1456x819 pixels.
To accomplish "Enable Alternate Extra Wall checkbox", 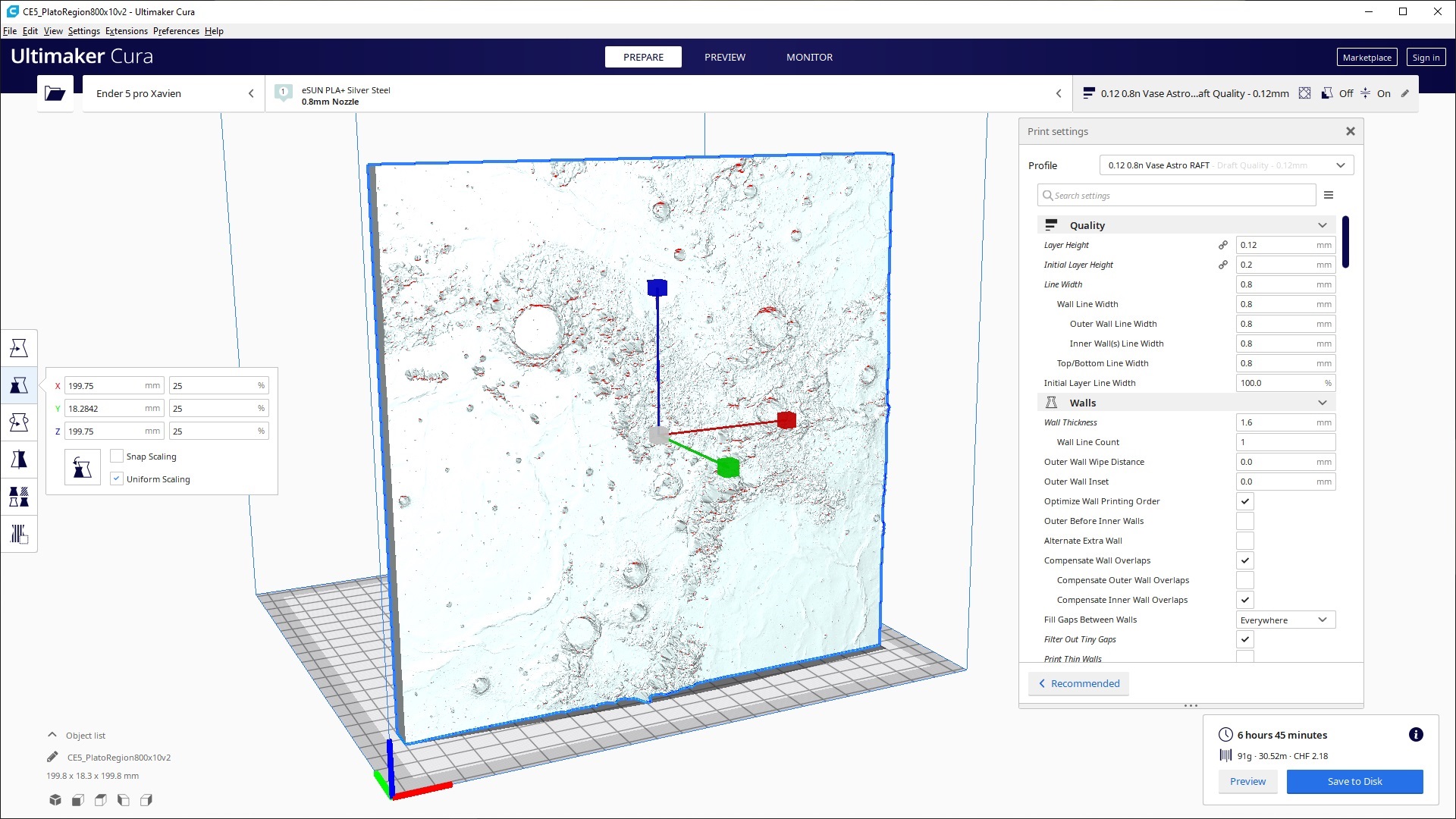I will 1245,541.
